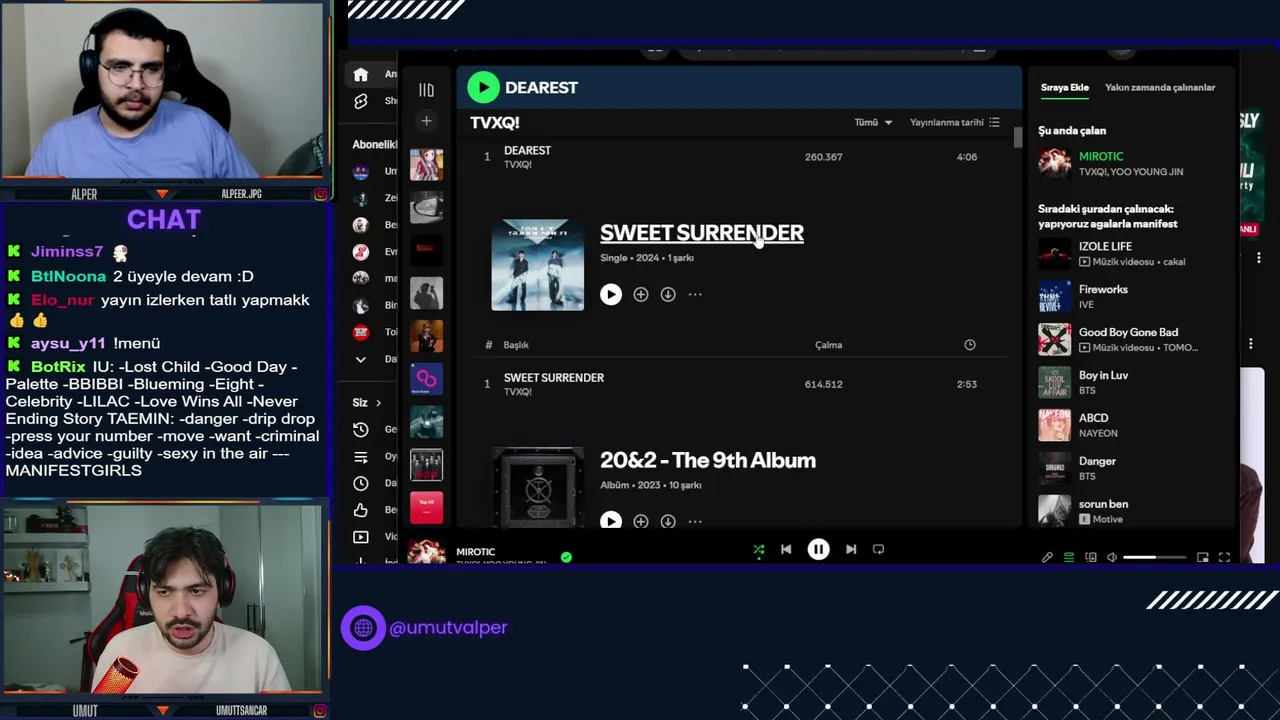
Task: Toggle shuffle in the player bar
Action: tap(759, 549)
